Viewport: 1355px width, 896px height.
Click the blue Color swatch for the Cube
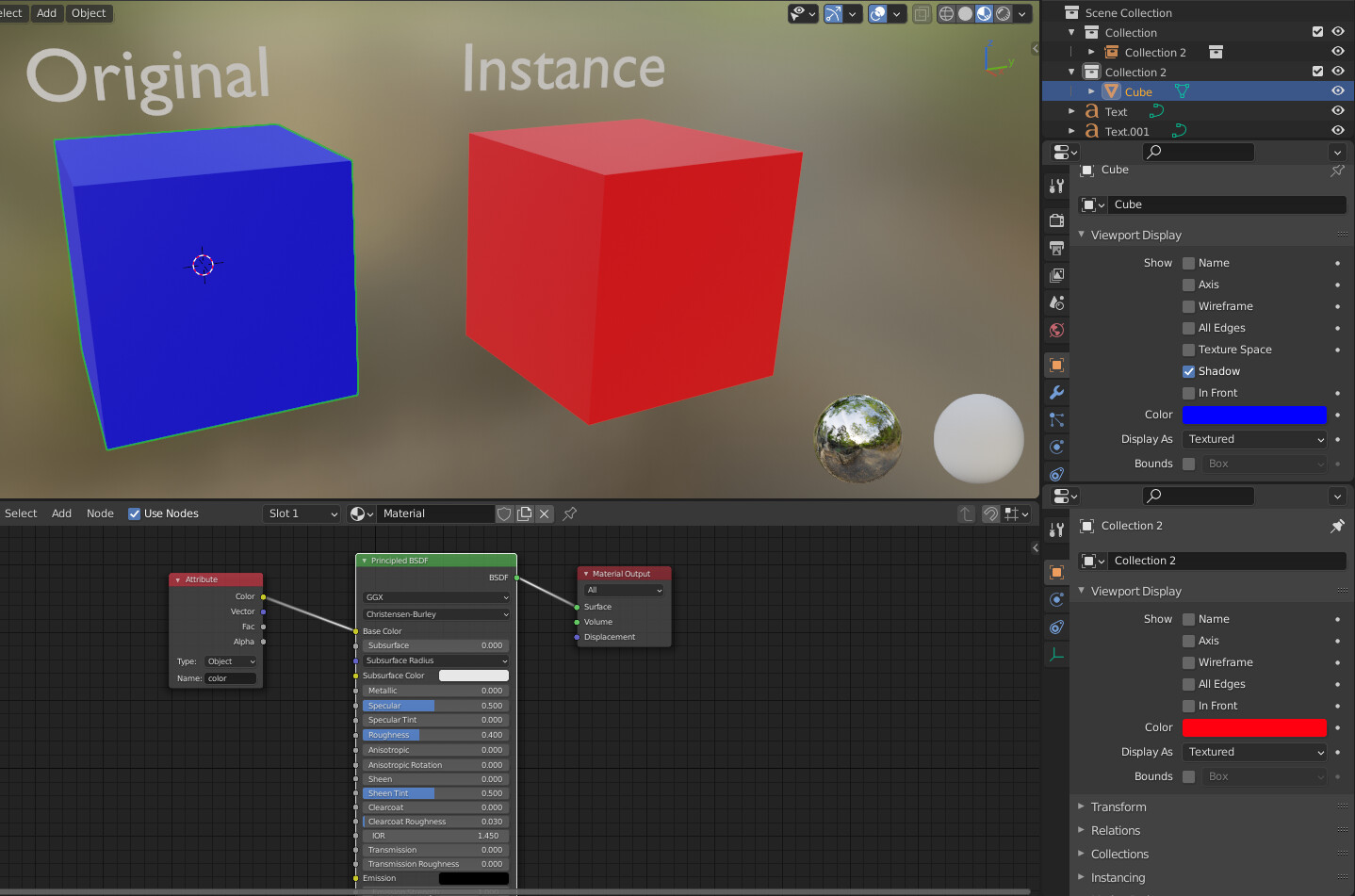pyautogui.click(x=1253, y=415)
